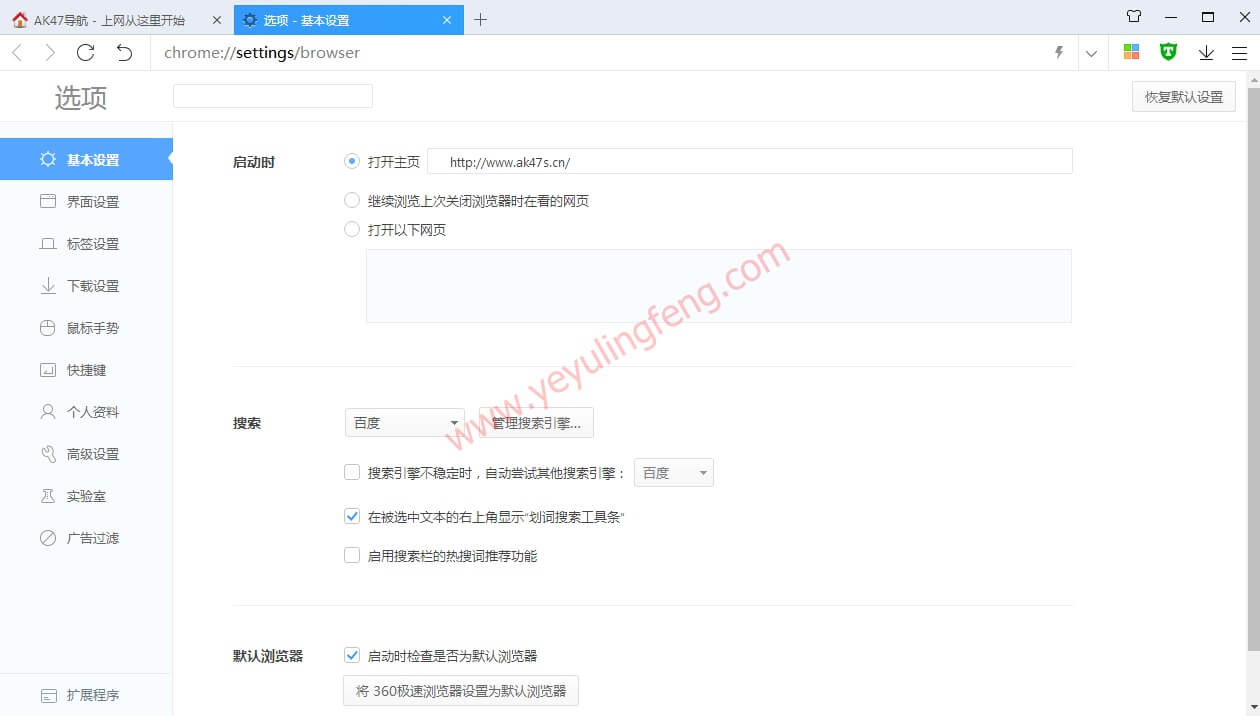This screenshot has height=716, width=1260.
Task: Open the skin shirt icon in title bar
Action: click(x=1134, y=17)
